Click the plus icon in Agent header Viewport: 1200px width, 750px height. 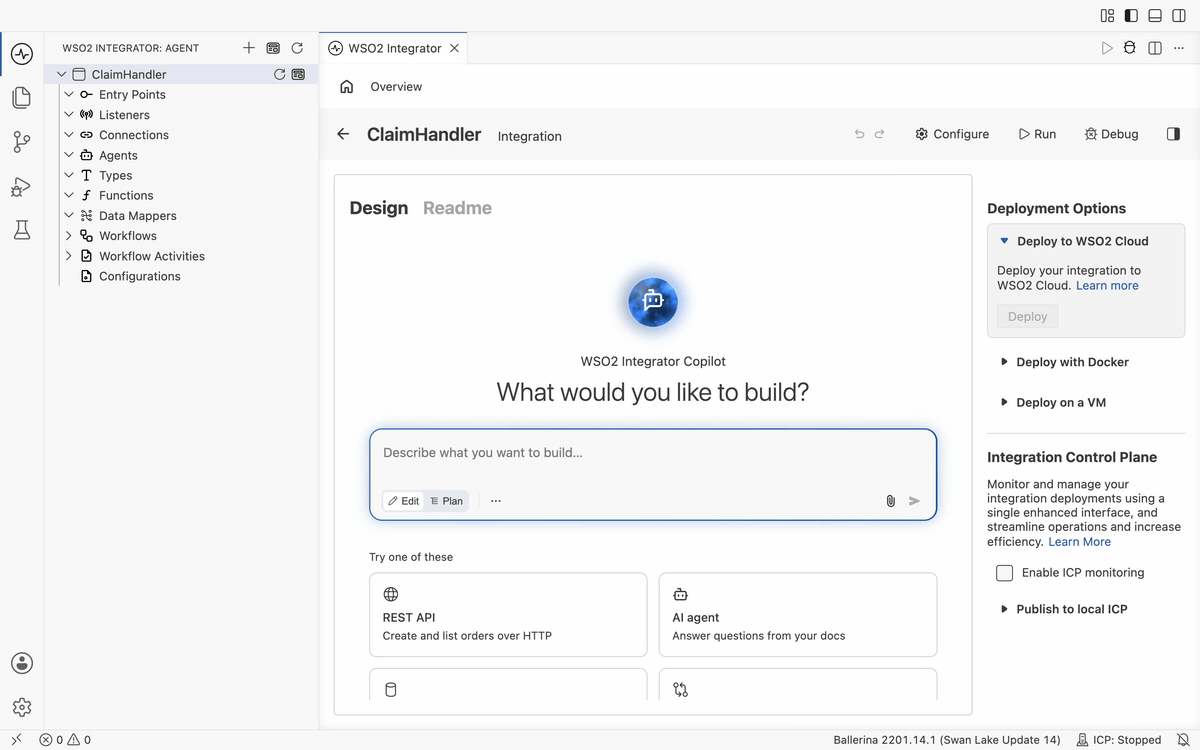tap(249, 48)
